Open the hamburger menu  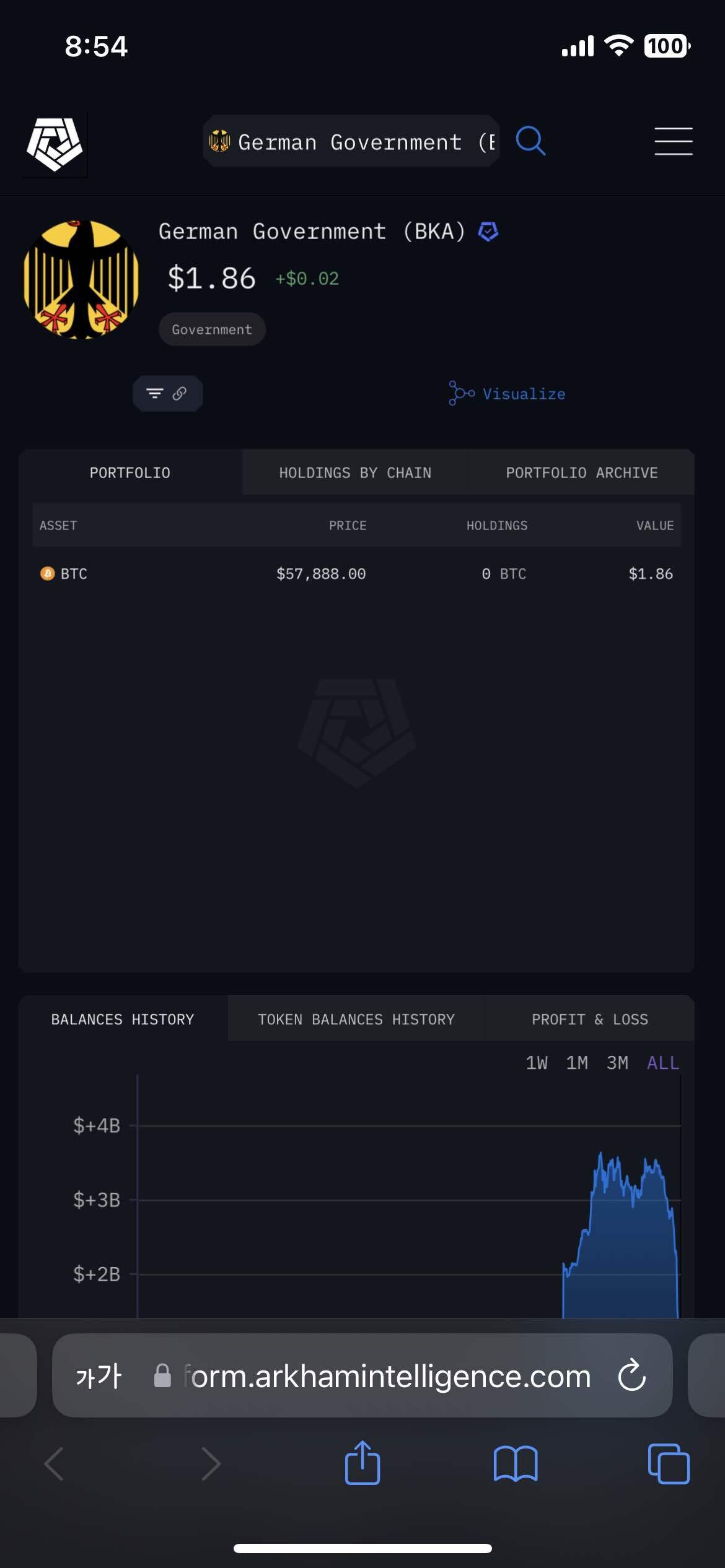click(x=673, y=141)
